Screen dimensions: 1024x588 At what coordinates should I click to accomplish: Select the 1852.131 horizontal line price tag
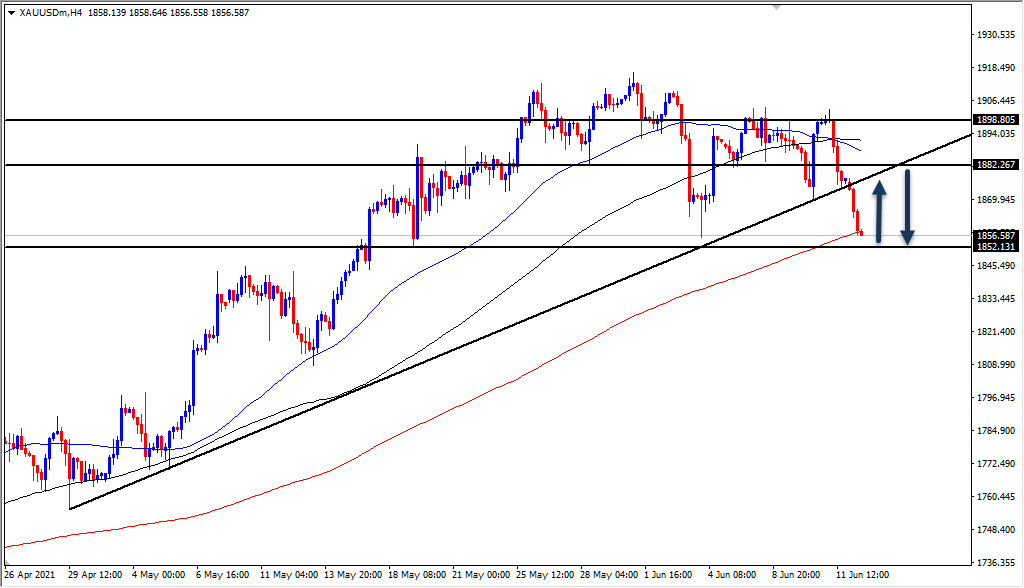coord(995,246)
